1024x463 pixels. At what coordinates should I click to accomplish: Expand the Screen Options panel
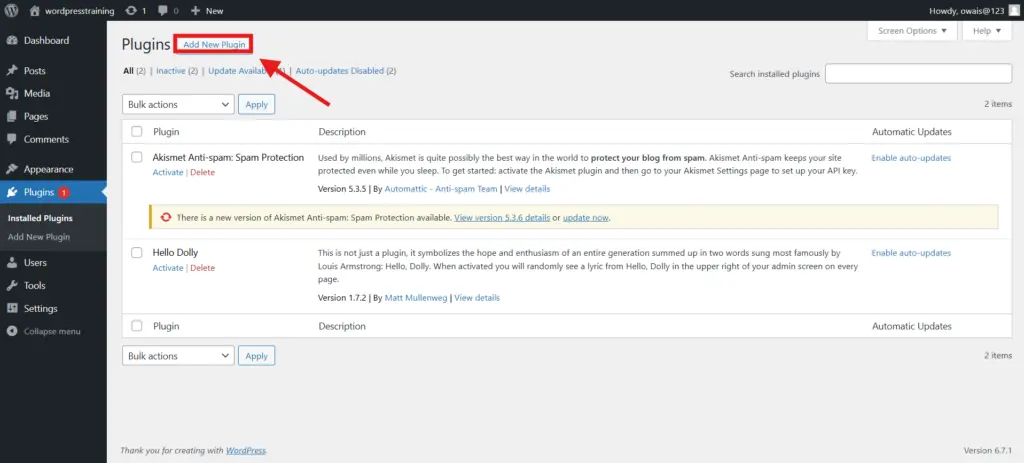[912, 31]
